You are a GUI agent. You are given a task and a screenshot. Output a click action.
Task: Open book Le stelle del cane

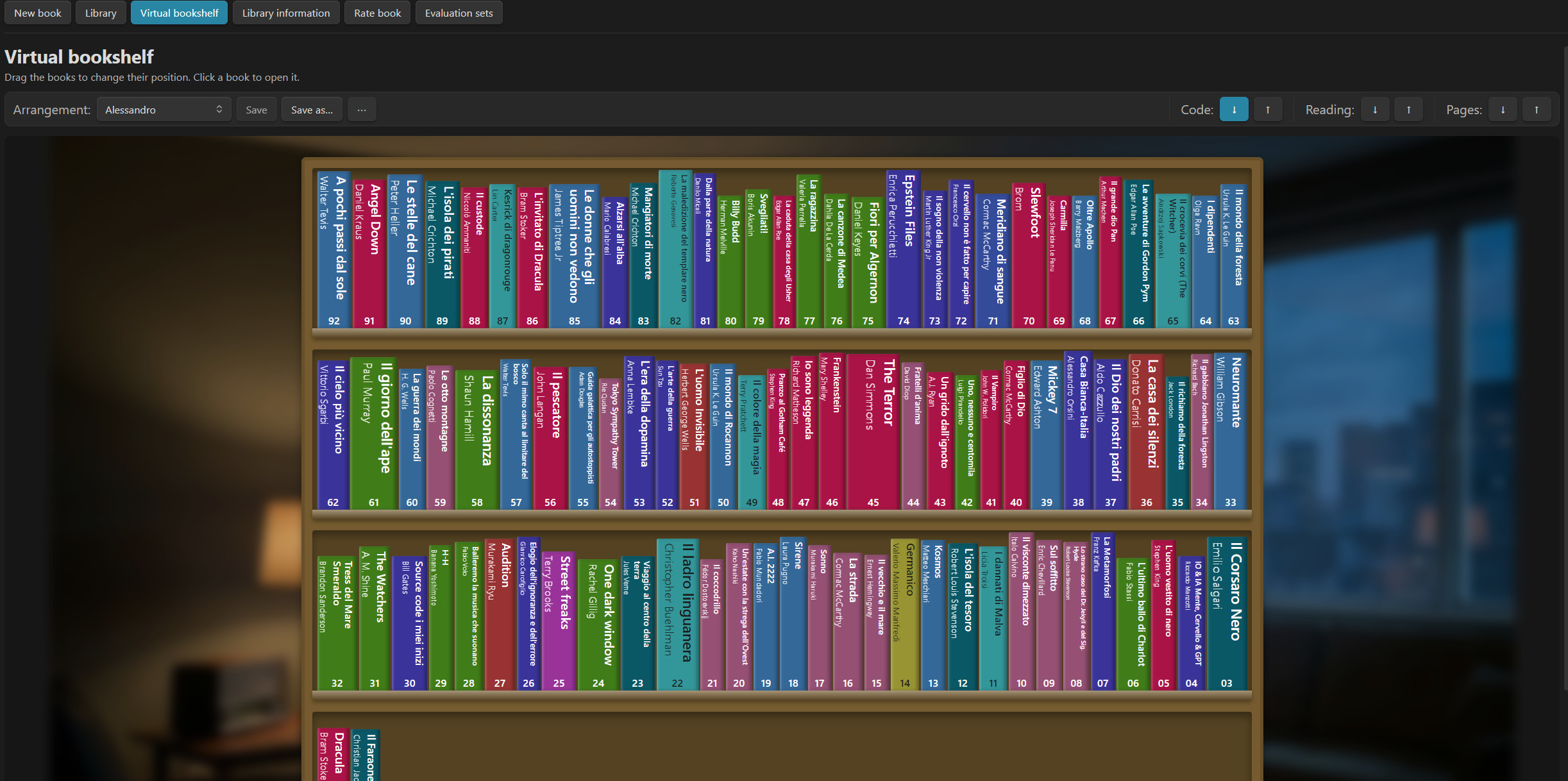pyautogui.click(x=405, y=251)
